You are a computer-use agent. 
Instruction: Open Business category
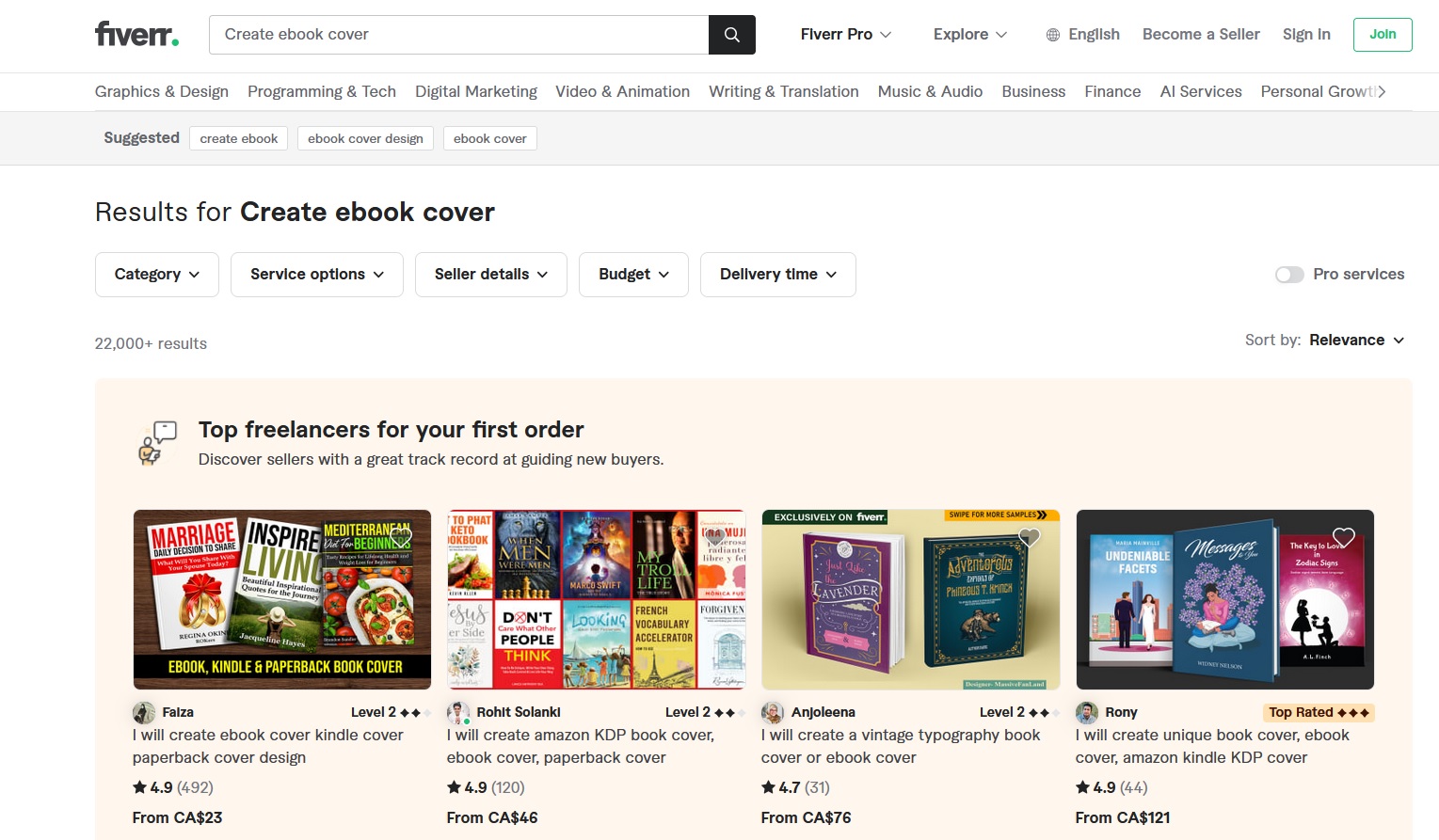[x=1033, y=91]
